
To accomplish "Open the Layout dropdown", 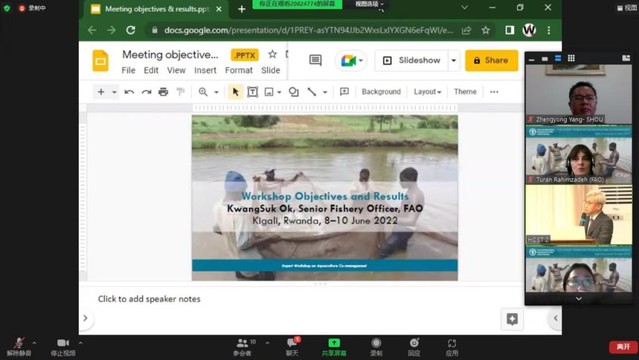I will [x=427, y=92].
